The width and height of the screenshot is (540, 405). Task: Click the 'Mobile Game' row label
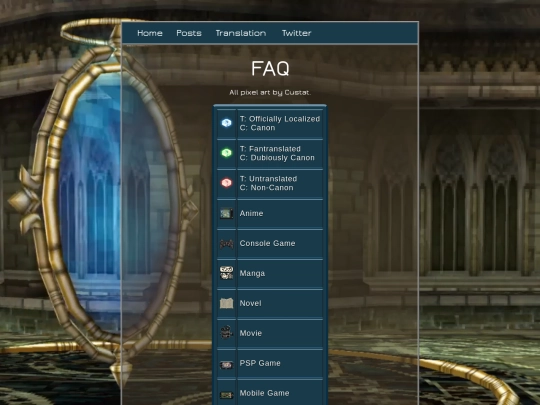click(x=264, y=393)
